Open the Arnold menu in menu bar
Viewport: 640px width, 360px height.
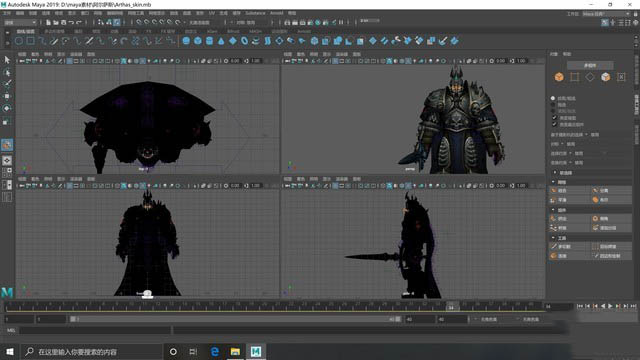[x=276, y=13]
